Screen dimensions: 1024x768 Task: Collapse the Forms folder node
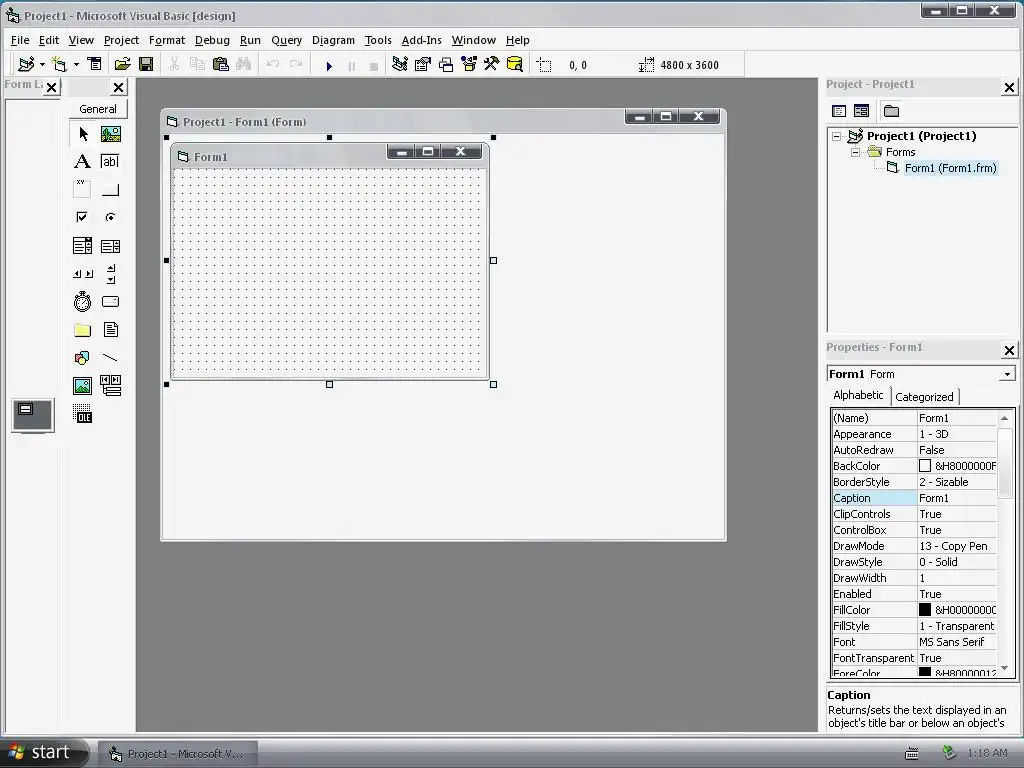click(855, 152)
